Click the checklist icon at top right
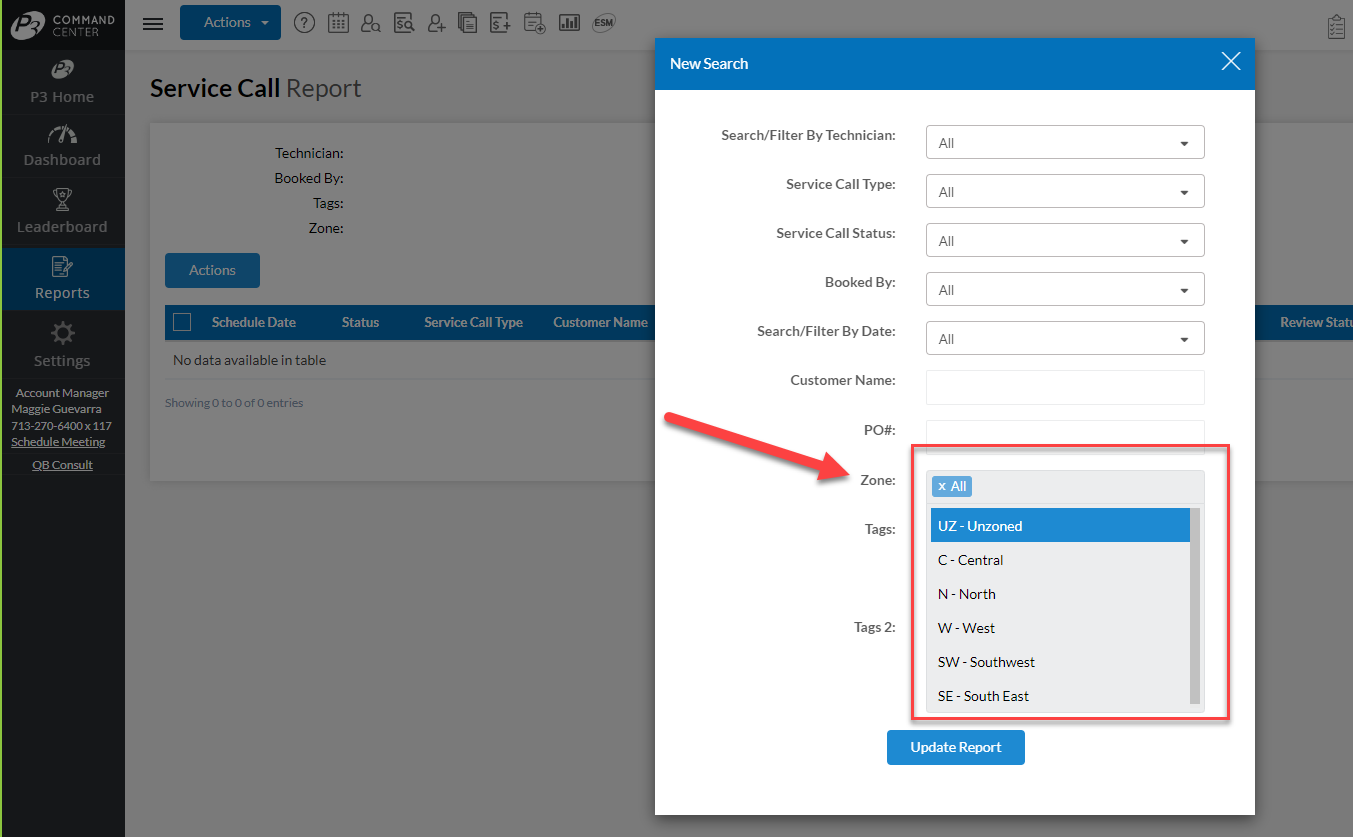This screenshot has height=837, width=1353. 1336,27
